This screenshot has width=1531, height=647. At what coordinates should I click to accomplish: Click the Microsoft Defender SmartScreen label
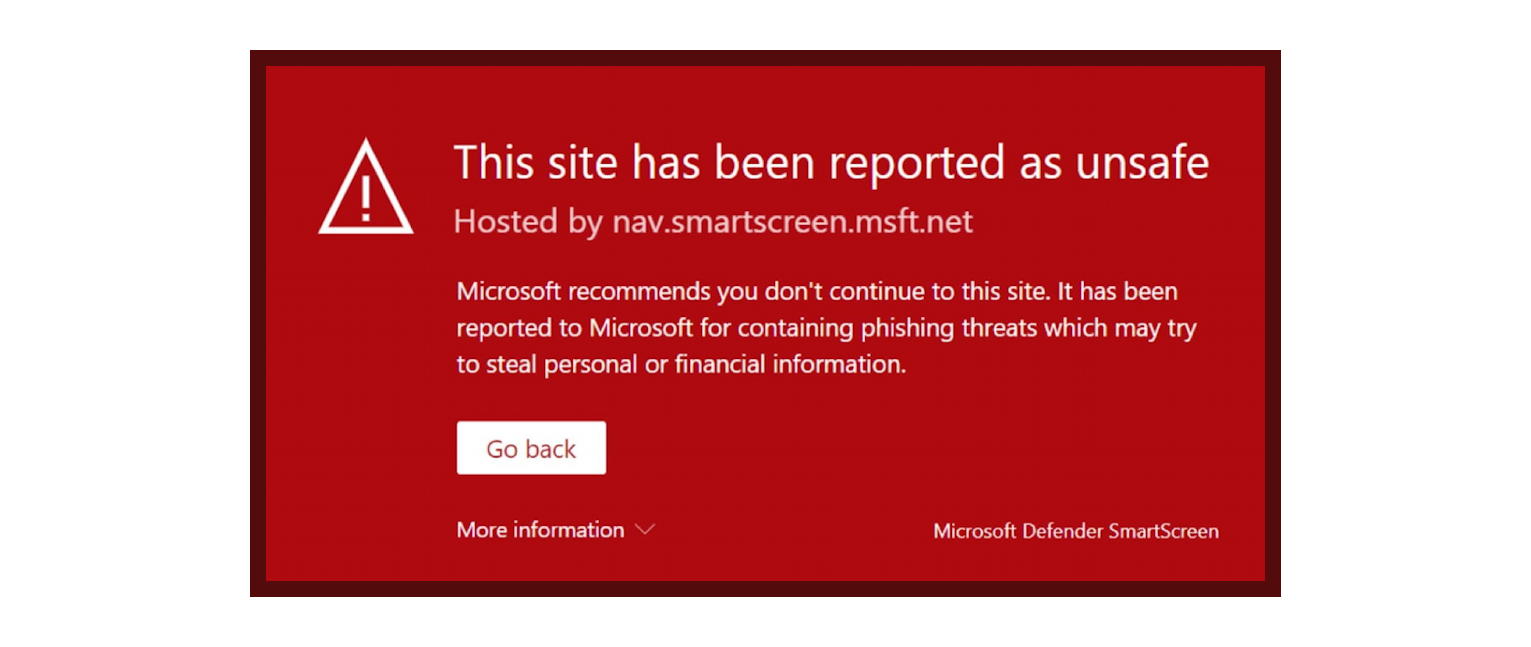[x=1074, y=531]
